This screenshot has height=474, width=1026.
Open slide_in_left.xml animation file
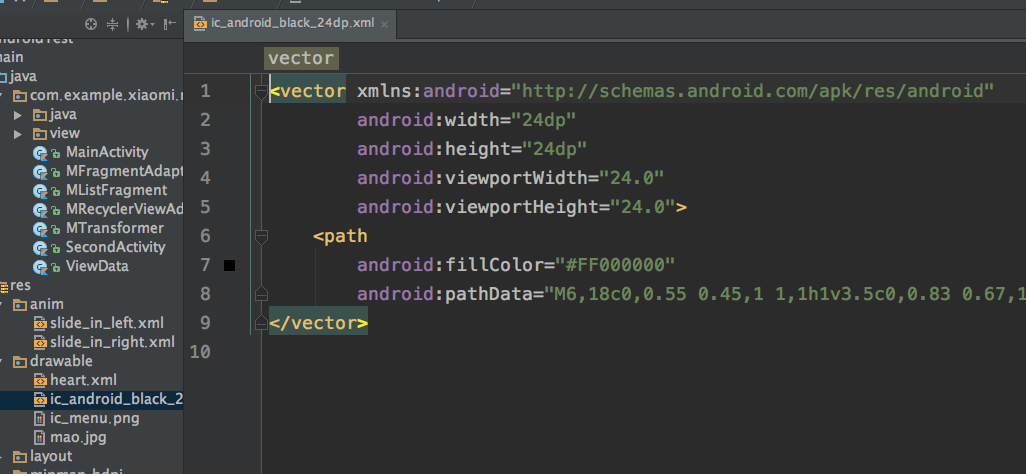[x=106, y=323]
